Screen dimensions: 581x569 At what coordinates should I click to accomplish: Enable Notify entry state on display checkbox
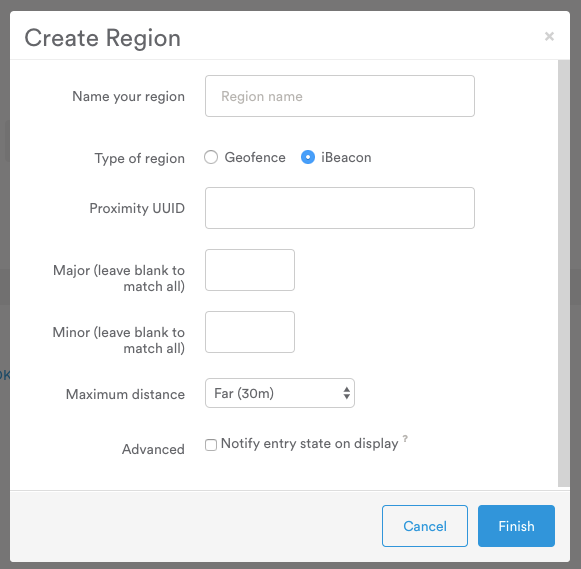(211, 445)
